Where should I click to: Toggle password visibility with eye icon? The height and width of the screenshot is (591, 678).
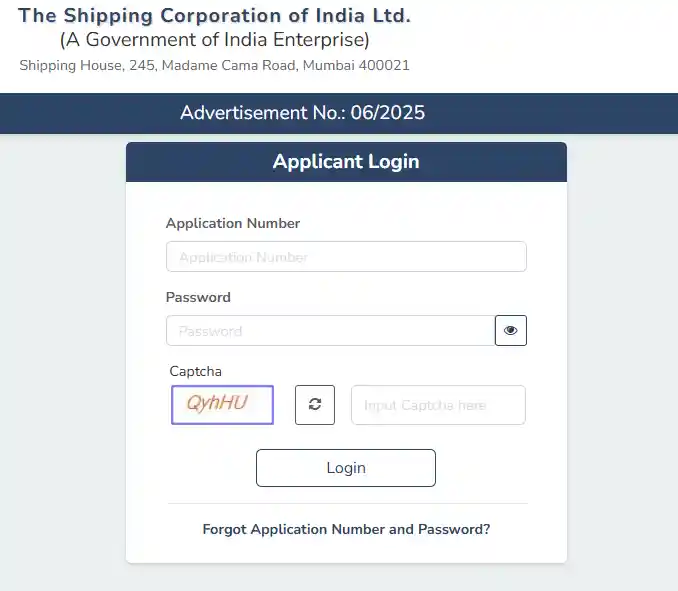[x=511, y=331]
